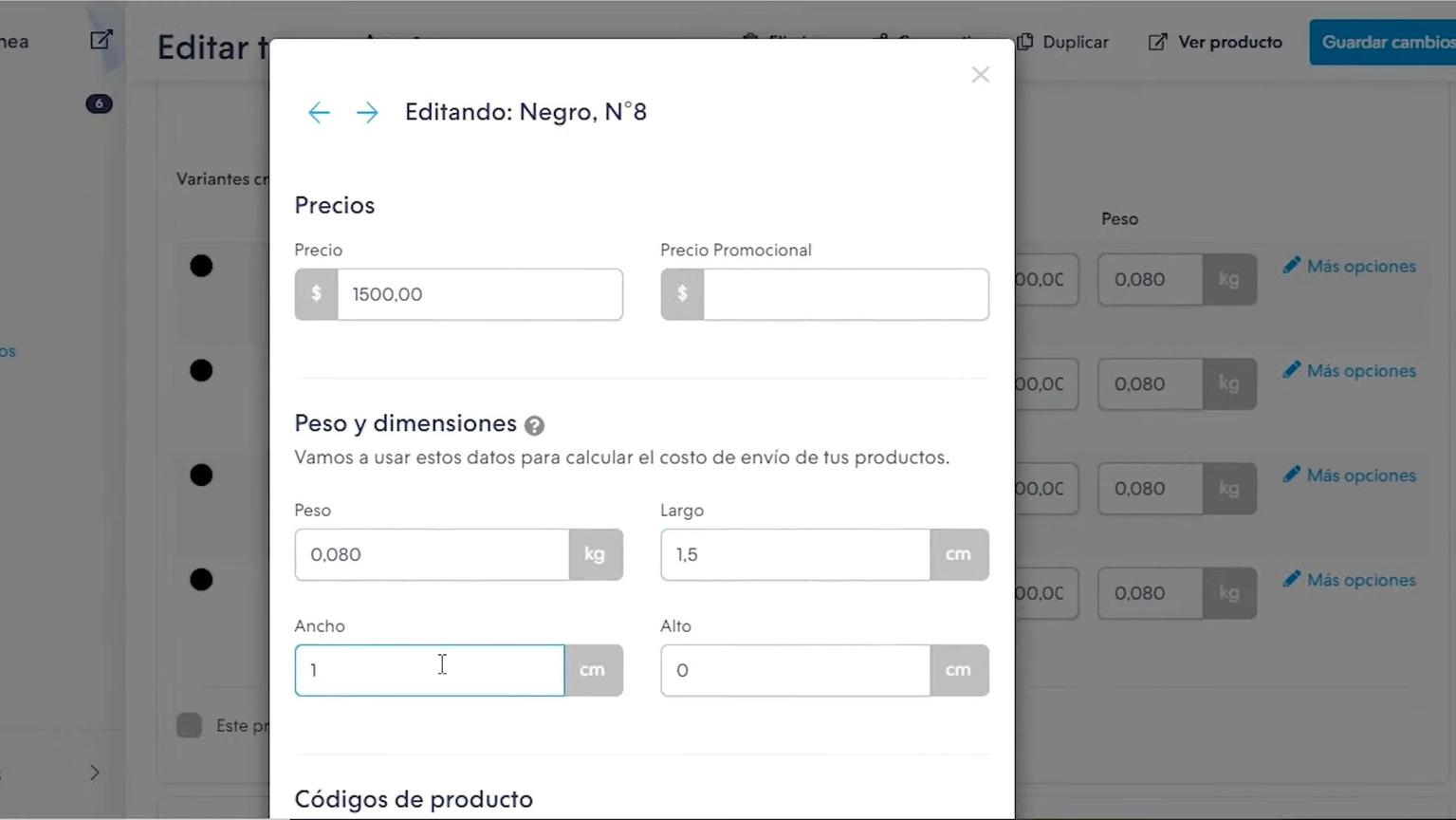Open the Peso y dimensiones help icon
This screenshot has width=1456, height=820.
click(x=534, y=425)
